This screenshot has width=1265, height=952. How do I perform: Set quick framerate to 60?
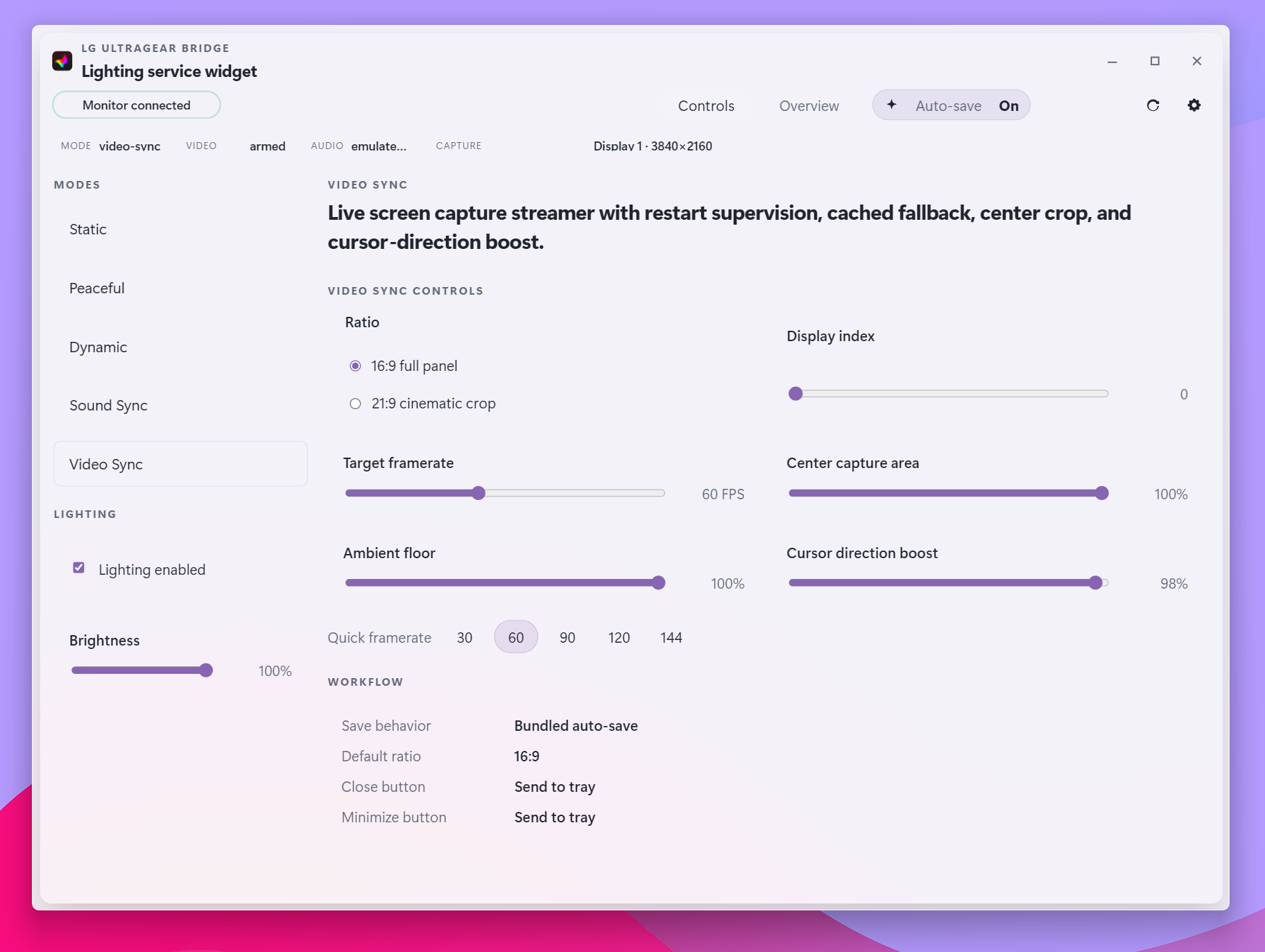click(516, 637)
